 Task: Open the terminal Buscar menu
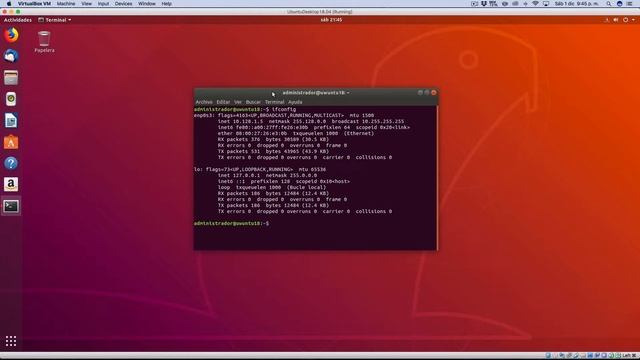point(253,102)
